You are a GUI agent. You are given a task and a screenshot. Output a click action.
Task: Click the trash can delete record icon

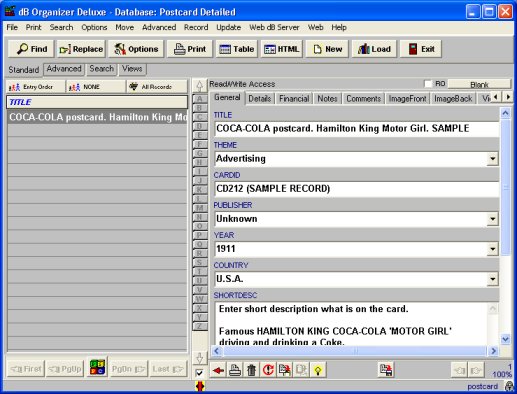[252, 370]
